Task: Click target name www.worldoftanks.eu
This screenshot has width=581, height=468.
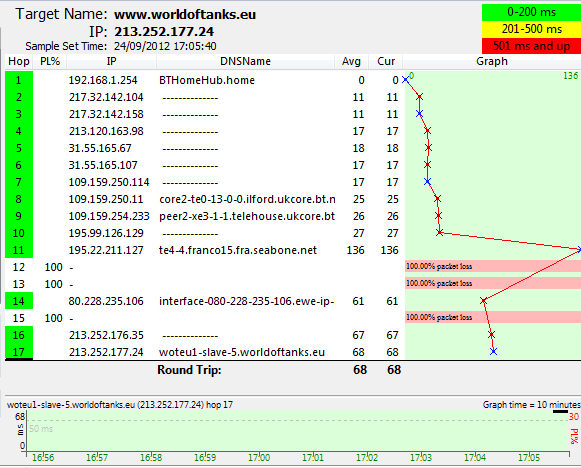Action: coord(185,14)
